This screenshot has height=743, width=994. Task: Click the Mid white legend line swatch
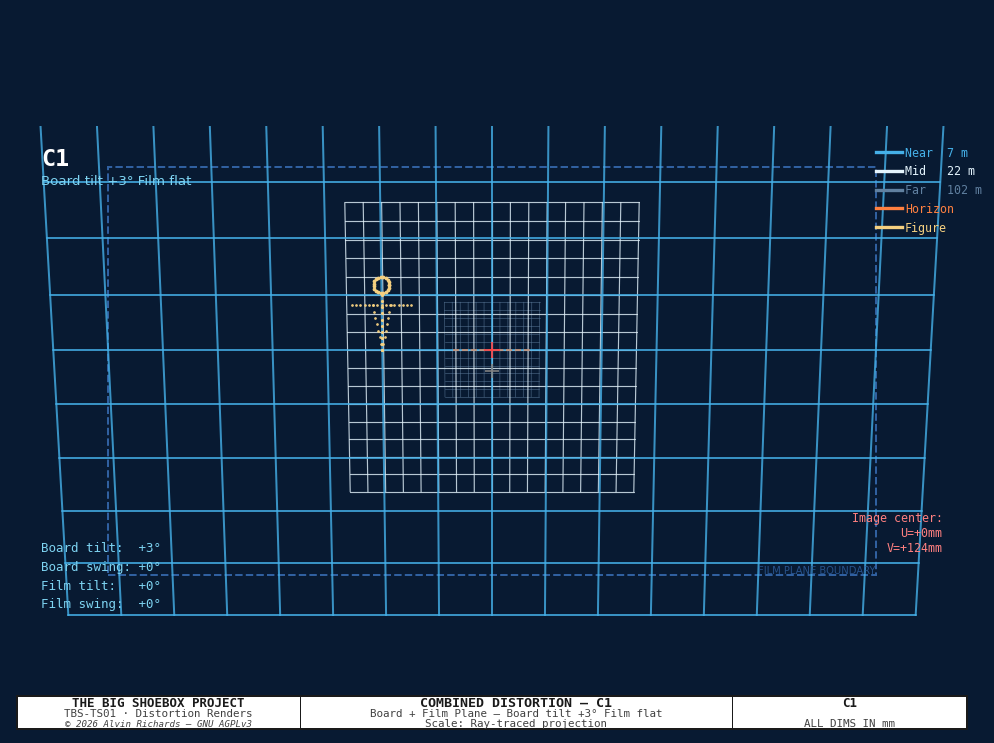(889, 171)
